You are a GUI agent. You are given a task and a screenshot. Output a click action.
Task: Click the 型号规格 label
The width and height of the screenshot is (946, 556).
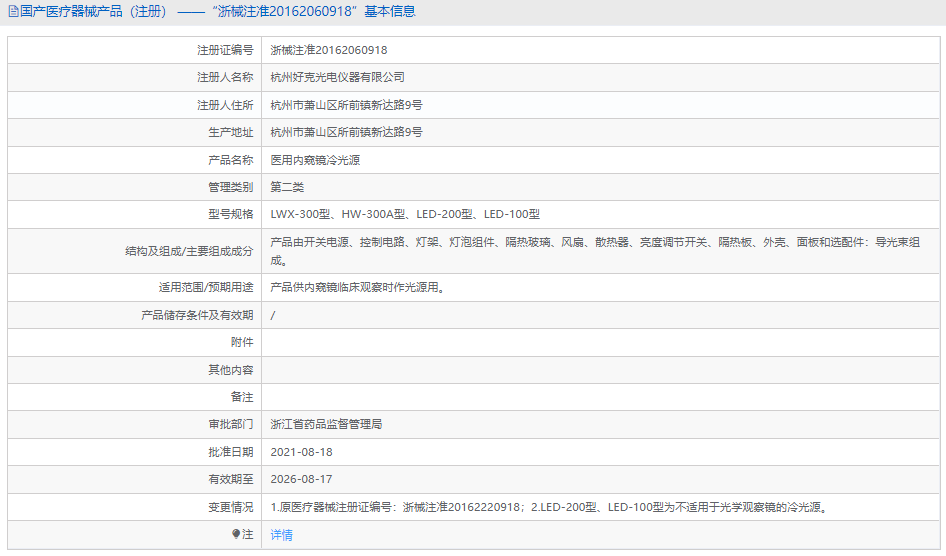[230, 214]
